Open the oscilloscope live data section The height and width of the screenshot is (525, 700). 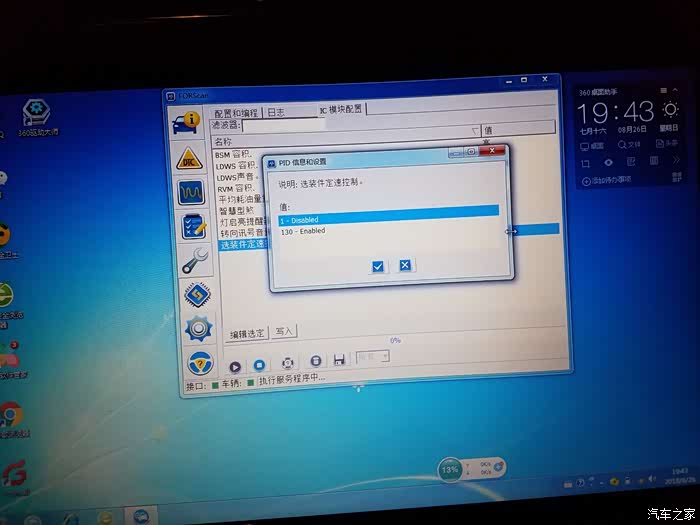click(191, 192)
